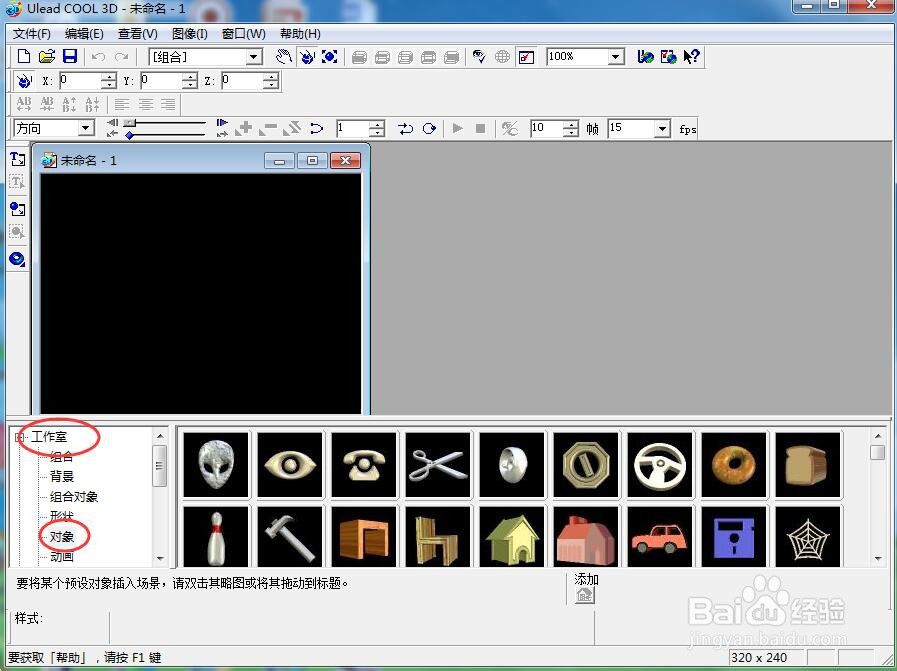Click the reverse key frames icon
Viewport: 897px width, 671px height.
click(292, 128)
